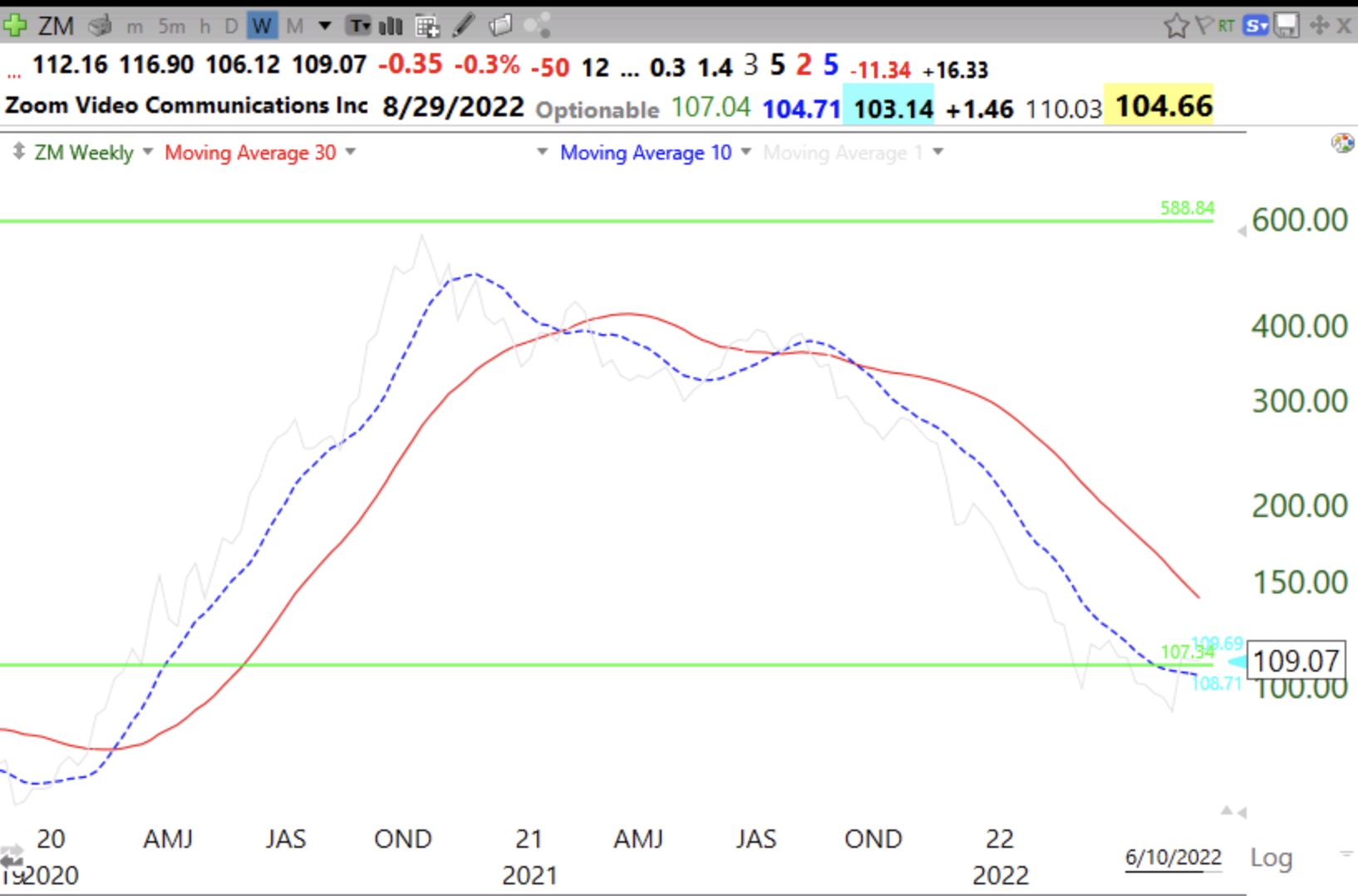Click the 6/10/2022 date link
This screenshot has height=896, width=1358.
tap(1173, 857)
